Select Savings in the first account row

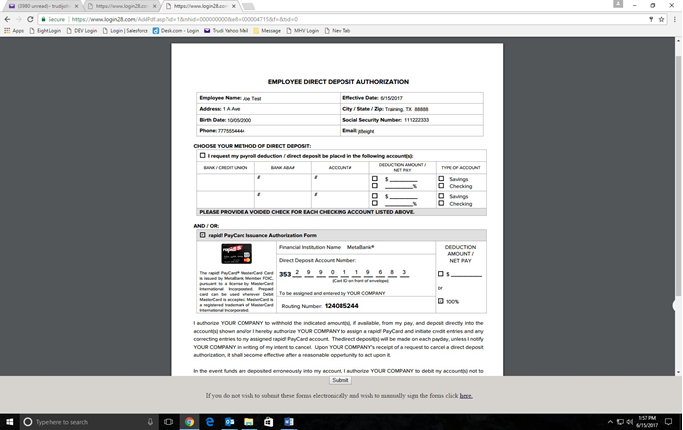pyautogui.click(x=441, y=179)
